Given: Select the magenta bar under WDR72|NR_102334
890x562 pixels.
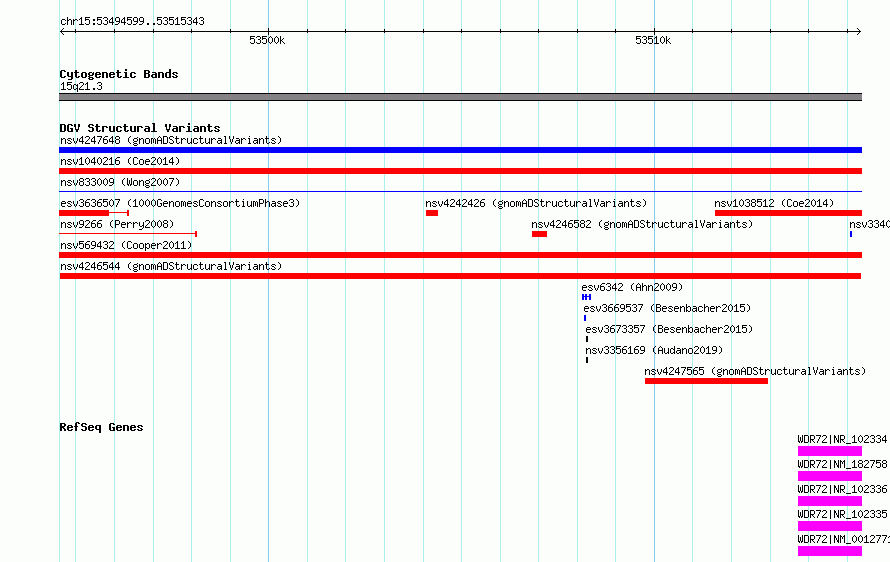Looking at the screenshot, I should [x=830, y=451].
